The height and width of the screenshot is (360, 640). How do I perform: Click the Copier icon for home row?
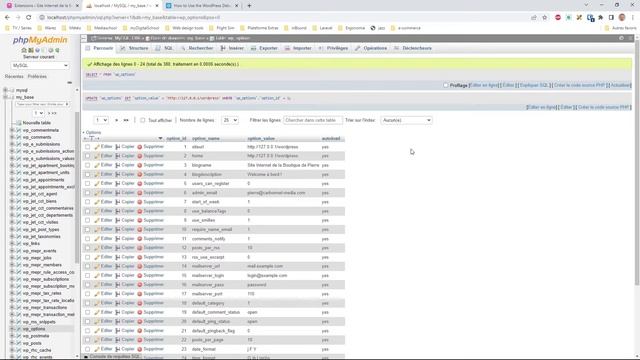118,156
